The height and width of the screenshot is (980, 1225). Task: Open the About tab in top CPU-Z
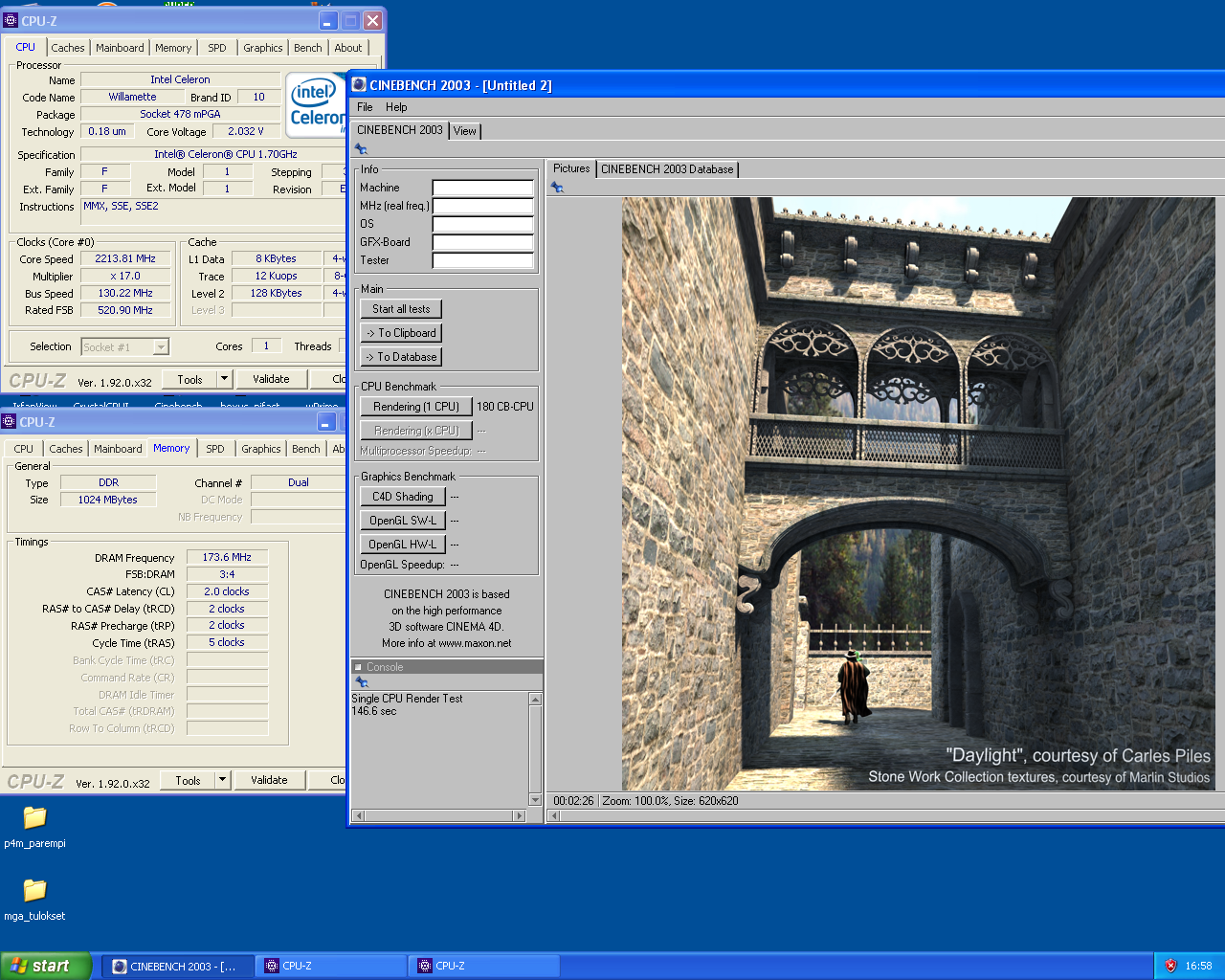tap(348, 48)
